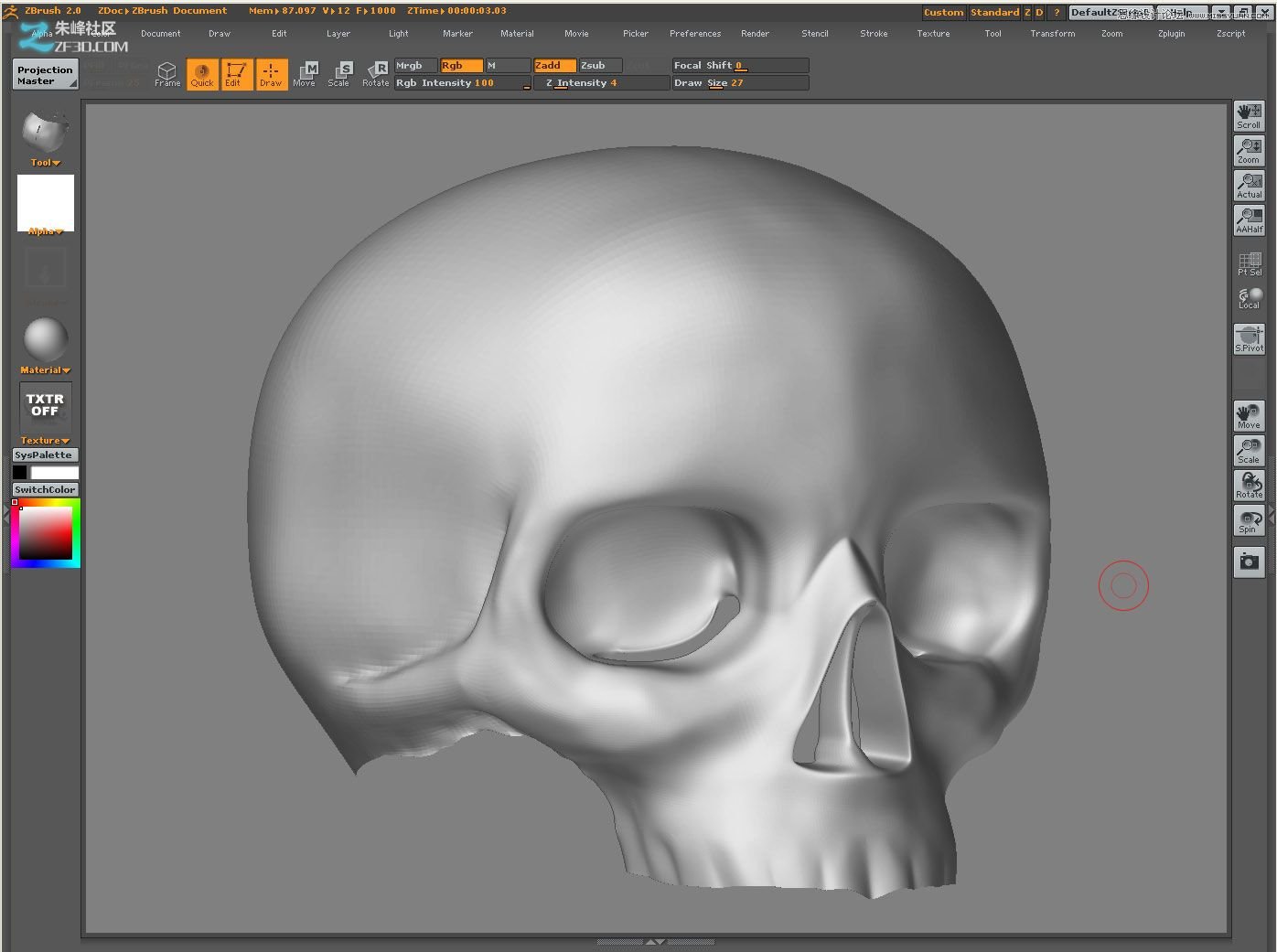Click the snapshot camera icon

click(x=1248, y=562)
